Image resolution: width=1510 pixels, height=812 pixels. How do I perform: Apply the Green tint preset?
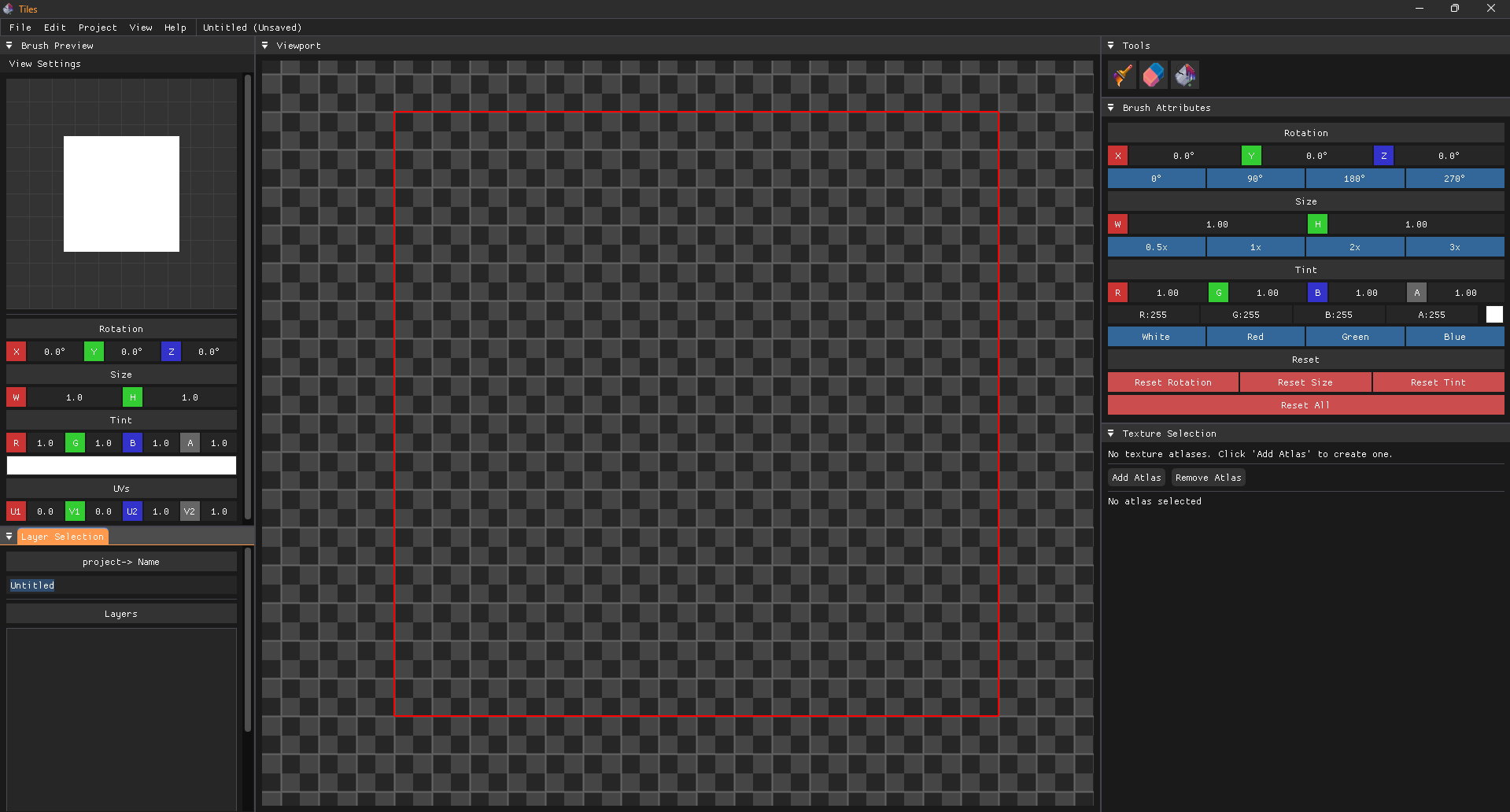coord(1354,336)
